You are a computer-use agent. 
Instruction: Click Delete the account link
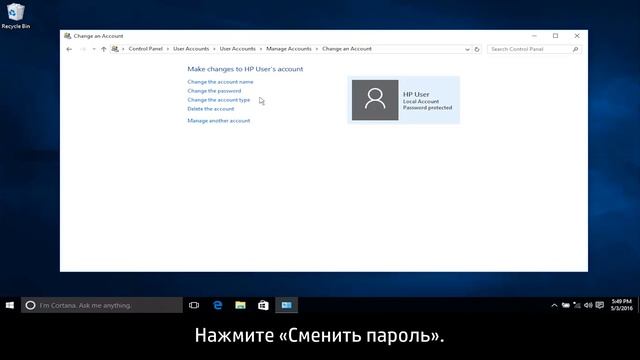pos(211,109)
